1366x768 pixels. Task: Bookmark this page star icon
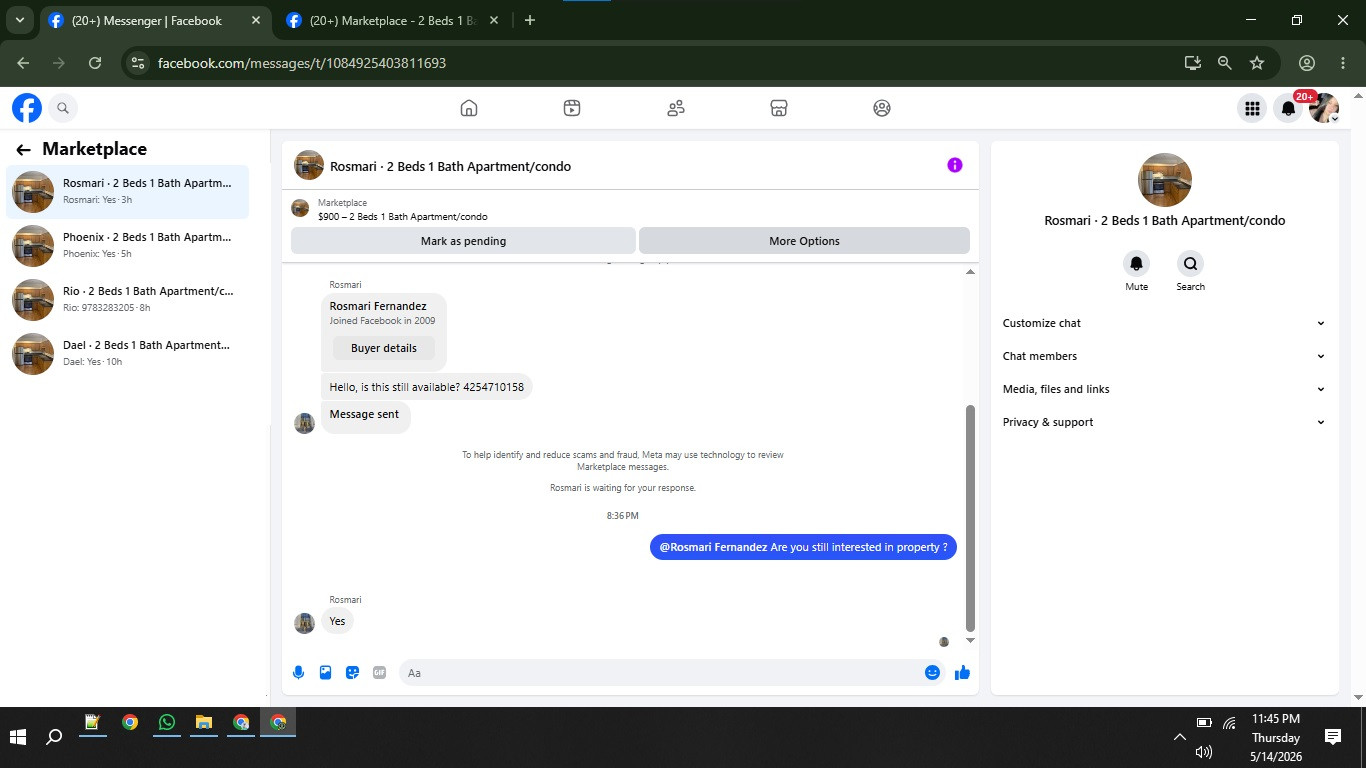coord(1257,63)
